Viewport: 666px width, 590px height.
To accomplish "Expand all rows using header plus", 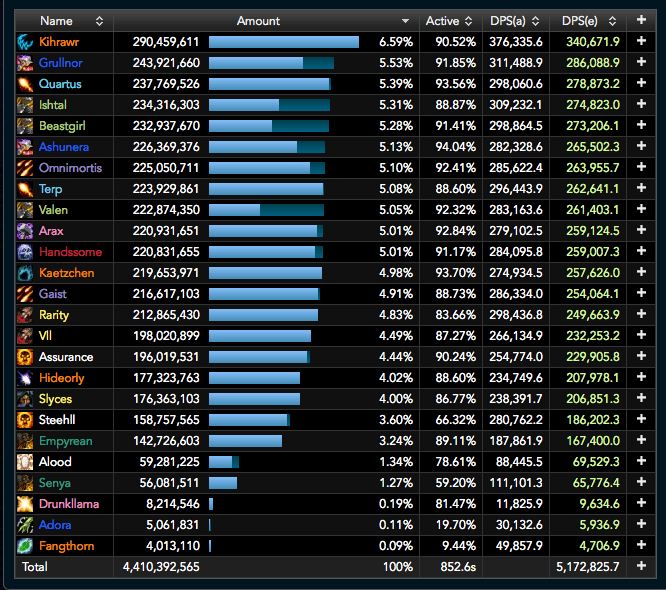I will click(x=641, y=20).
